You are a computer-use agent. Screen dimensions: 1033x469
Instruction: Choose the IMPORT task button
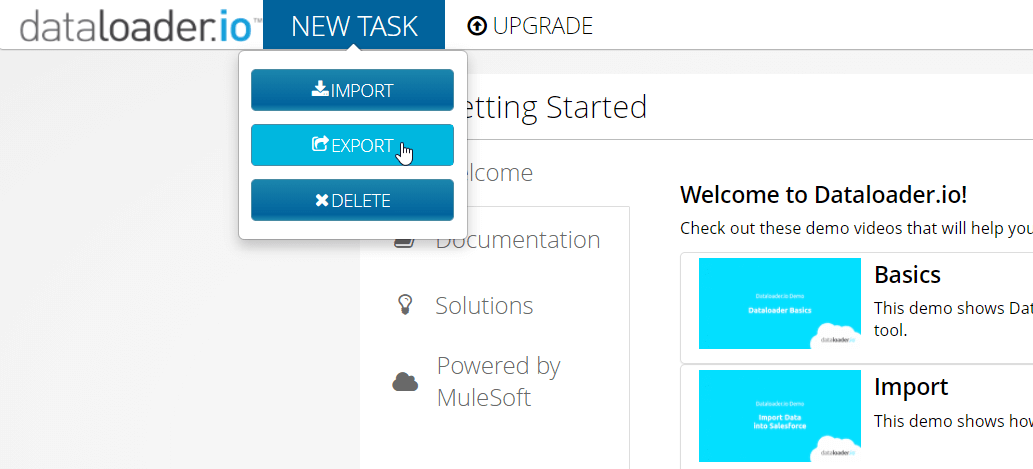click(x=352, y=90)
